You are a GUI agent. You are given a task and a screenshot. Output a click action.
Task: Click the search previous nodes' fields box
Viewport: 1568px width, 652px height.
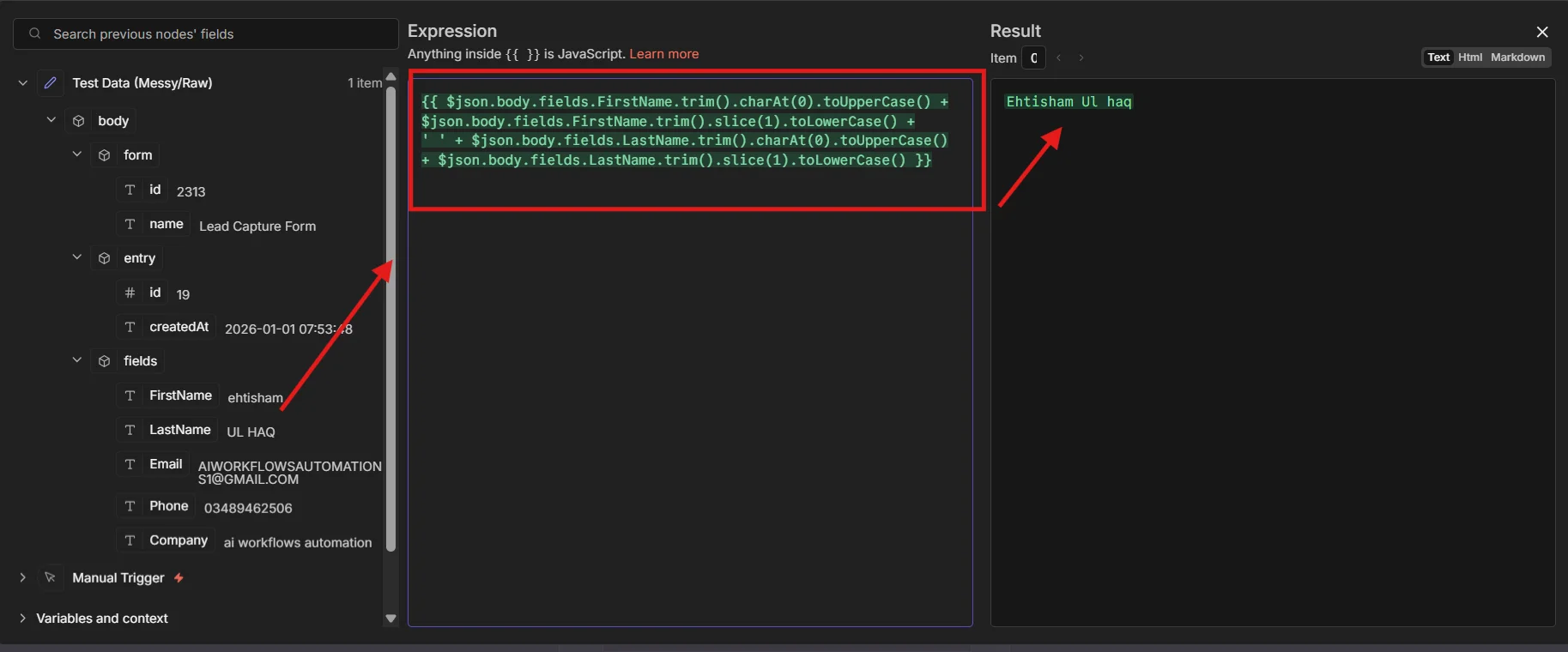click(206, 33)
